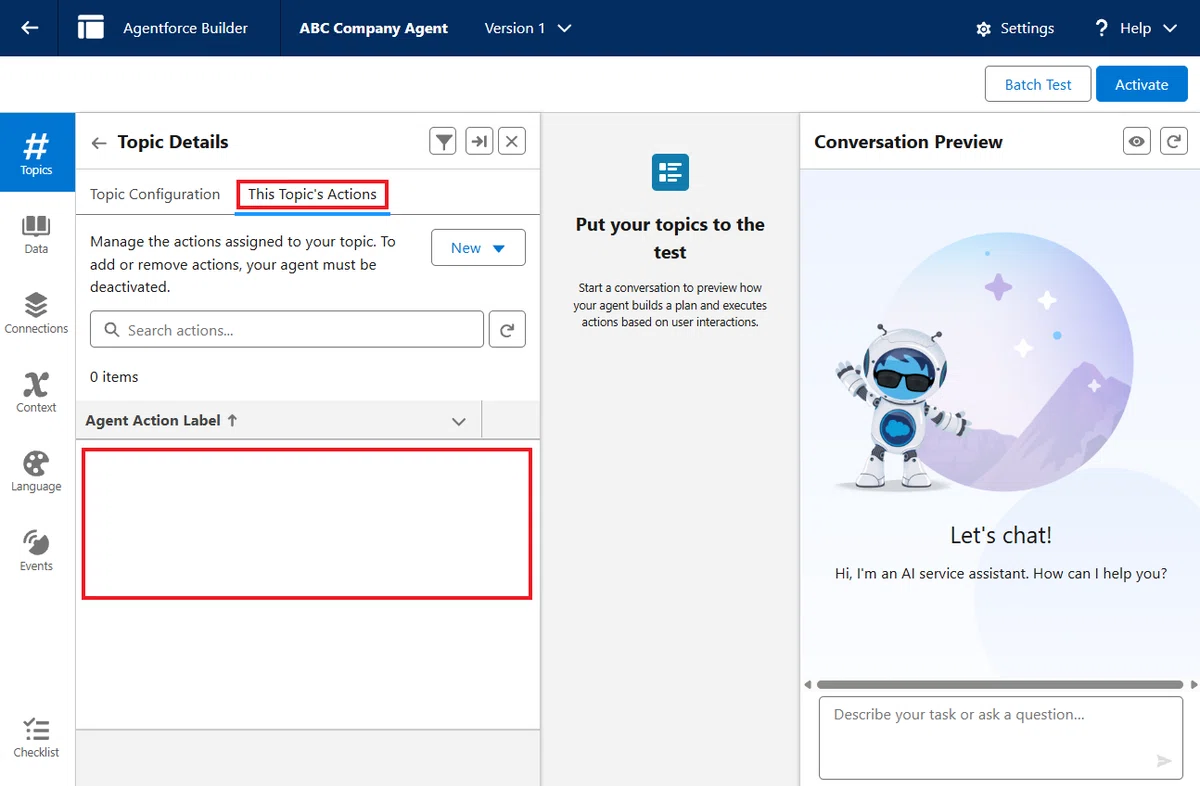Image resolution: width=1200 pixels, height=786 pixels.
Task: Activate the agent
Action: point(1142,84)
